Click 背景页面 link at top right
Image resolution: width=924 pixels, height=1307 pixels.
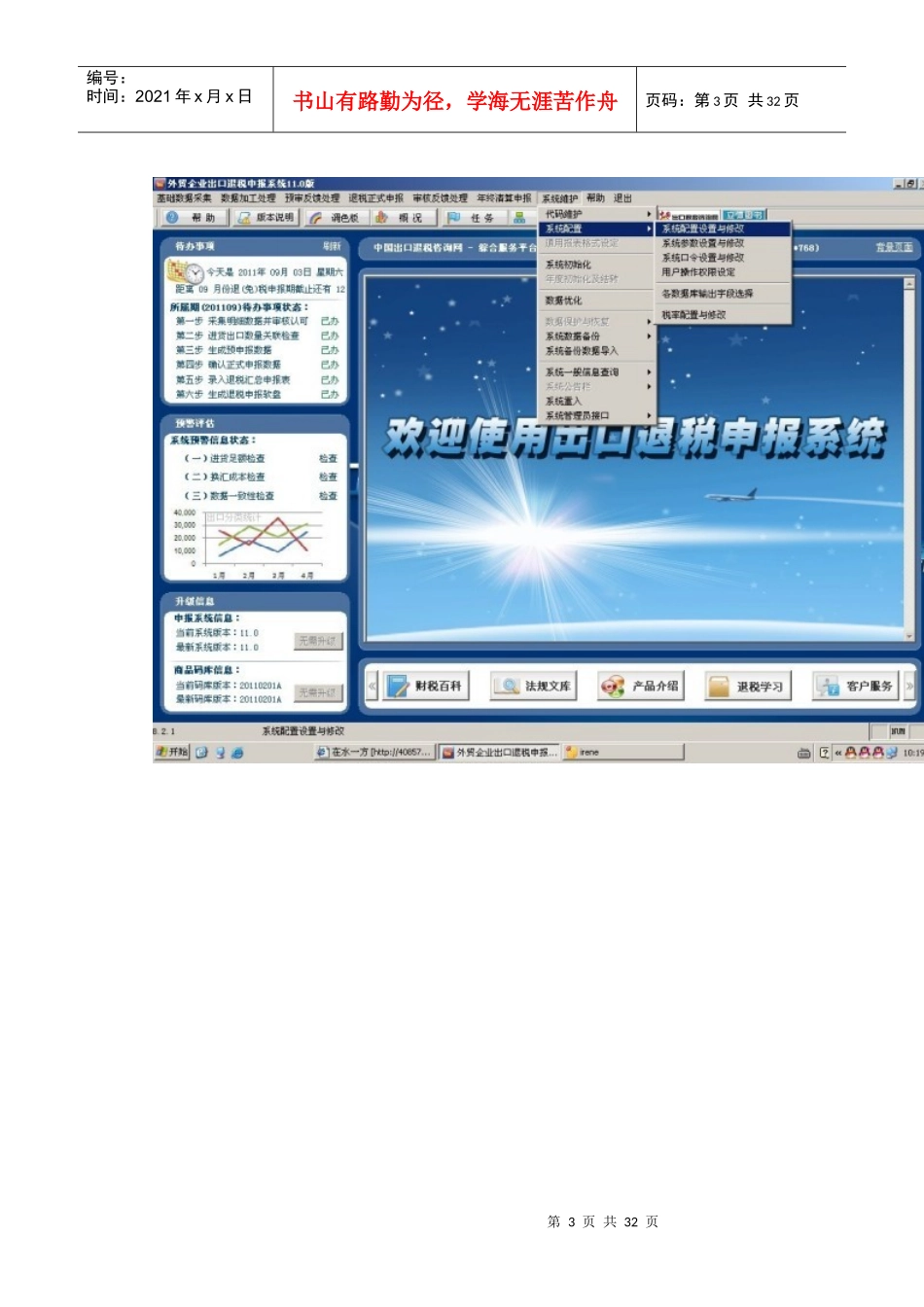click(894, 247)
